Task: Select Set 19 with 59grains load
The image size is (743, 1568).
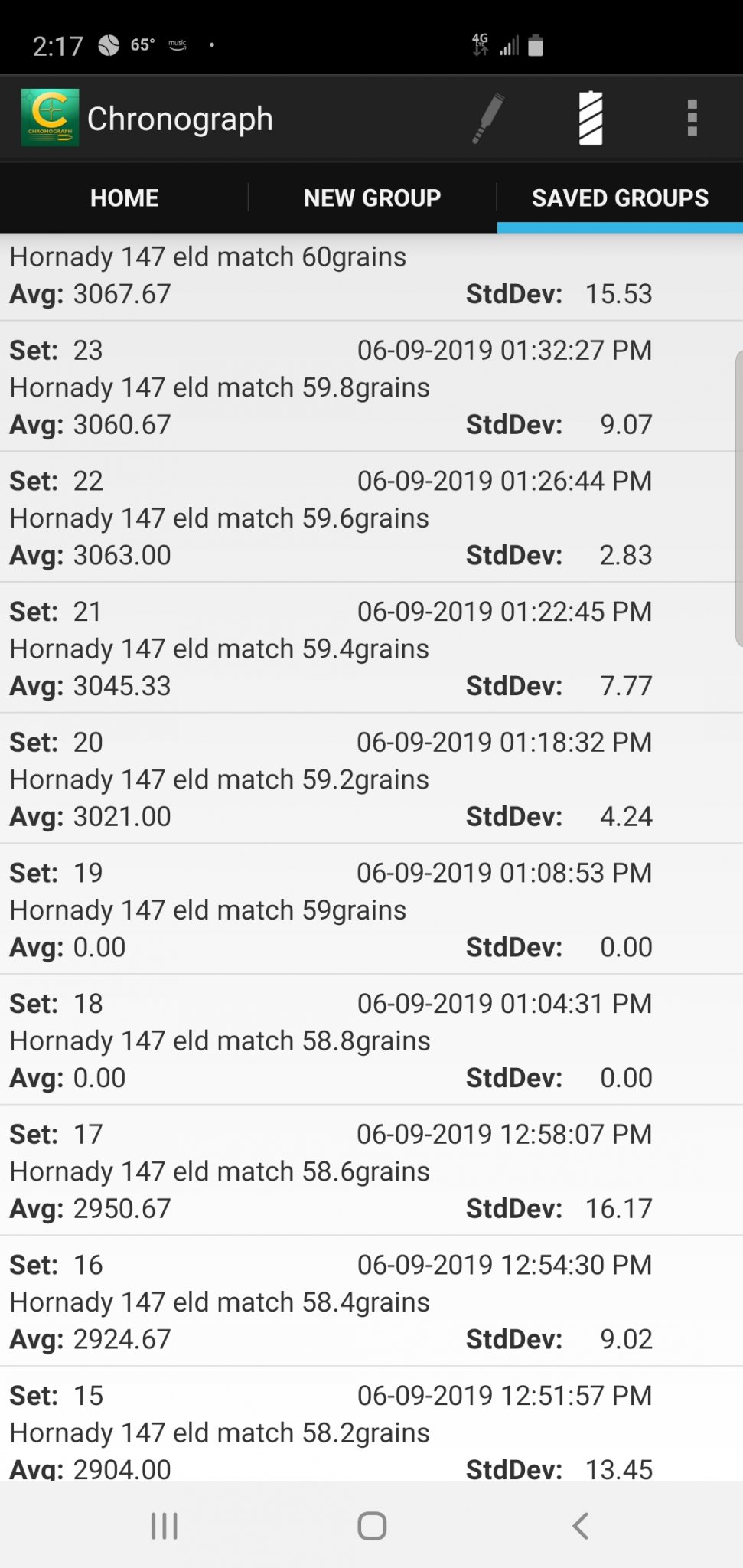Action: pyautogui.click(x=331, y=910)
